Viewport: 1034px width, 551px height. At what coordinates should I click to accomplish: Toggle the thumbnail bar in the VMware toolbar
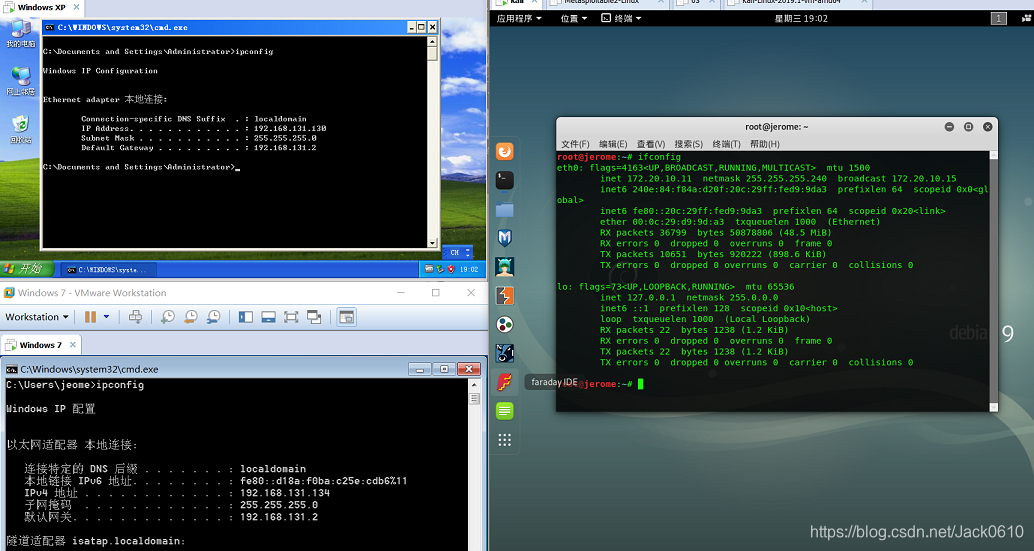[268, 317]
